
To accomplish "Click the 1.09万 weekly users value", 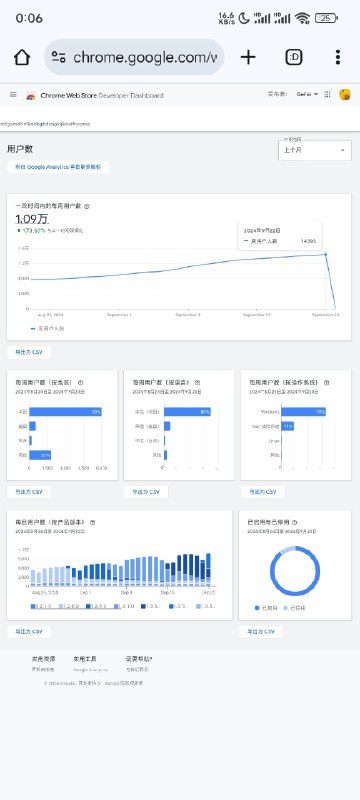I will pyautogui.click(x=32, y=219).
